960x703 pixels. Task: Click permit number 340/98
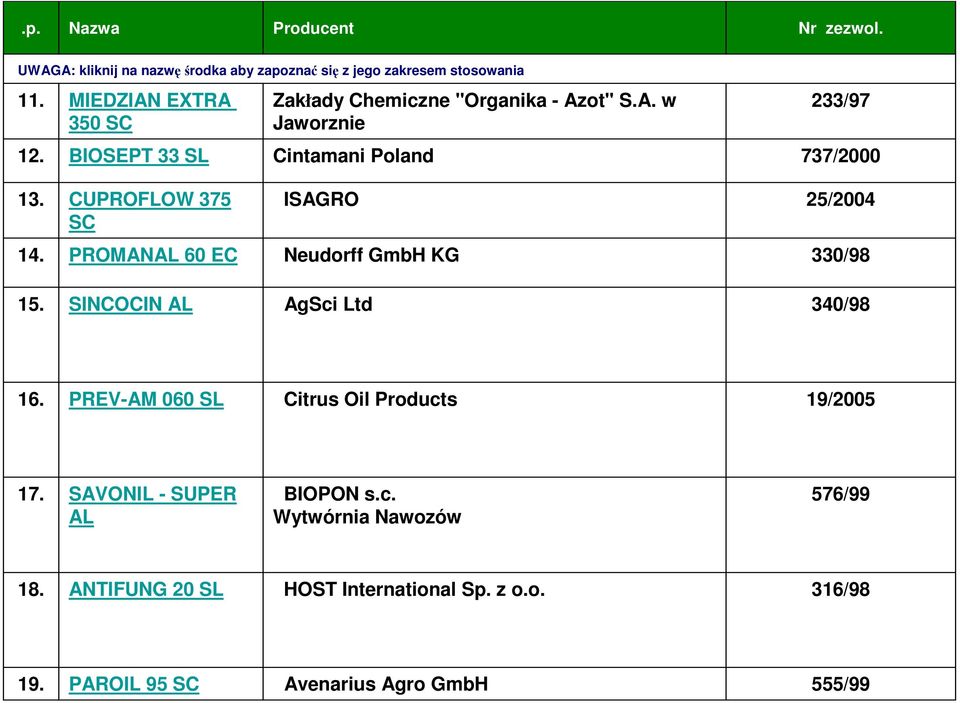(x=840, y=304)
